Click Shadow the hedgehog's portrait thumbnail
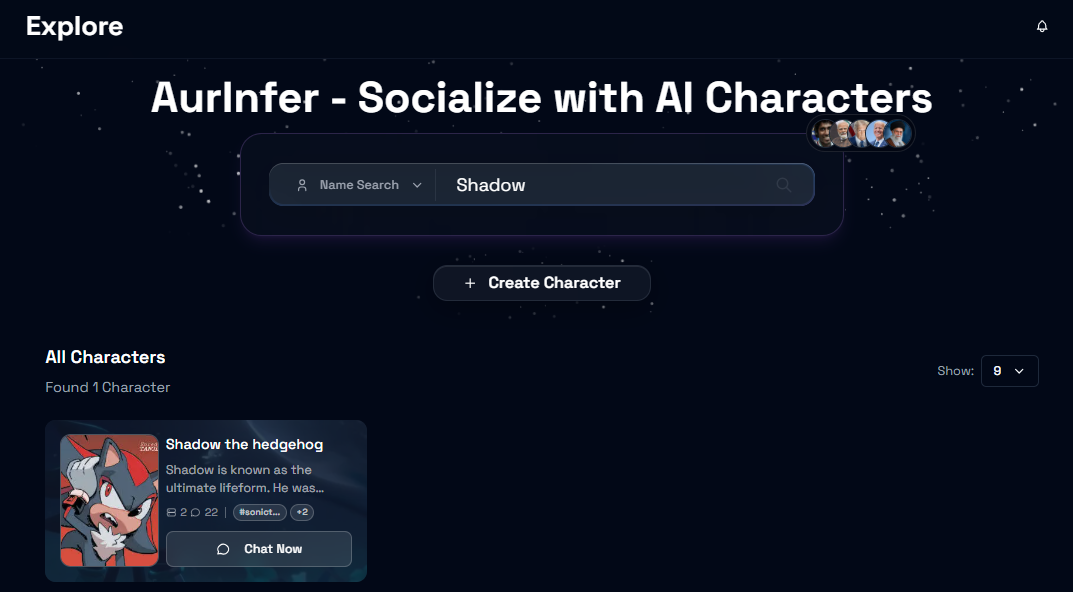This screenshot has width=1073, height=592. pyautogui.click(x=109, y=500)
